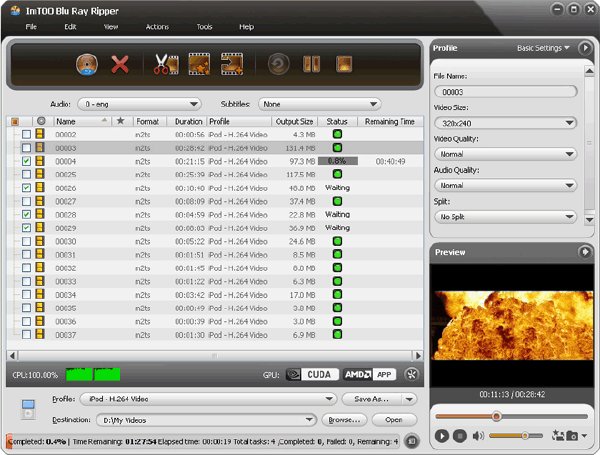
Task: Open the Audio track dropdown
Action: [x=139, y=104]
